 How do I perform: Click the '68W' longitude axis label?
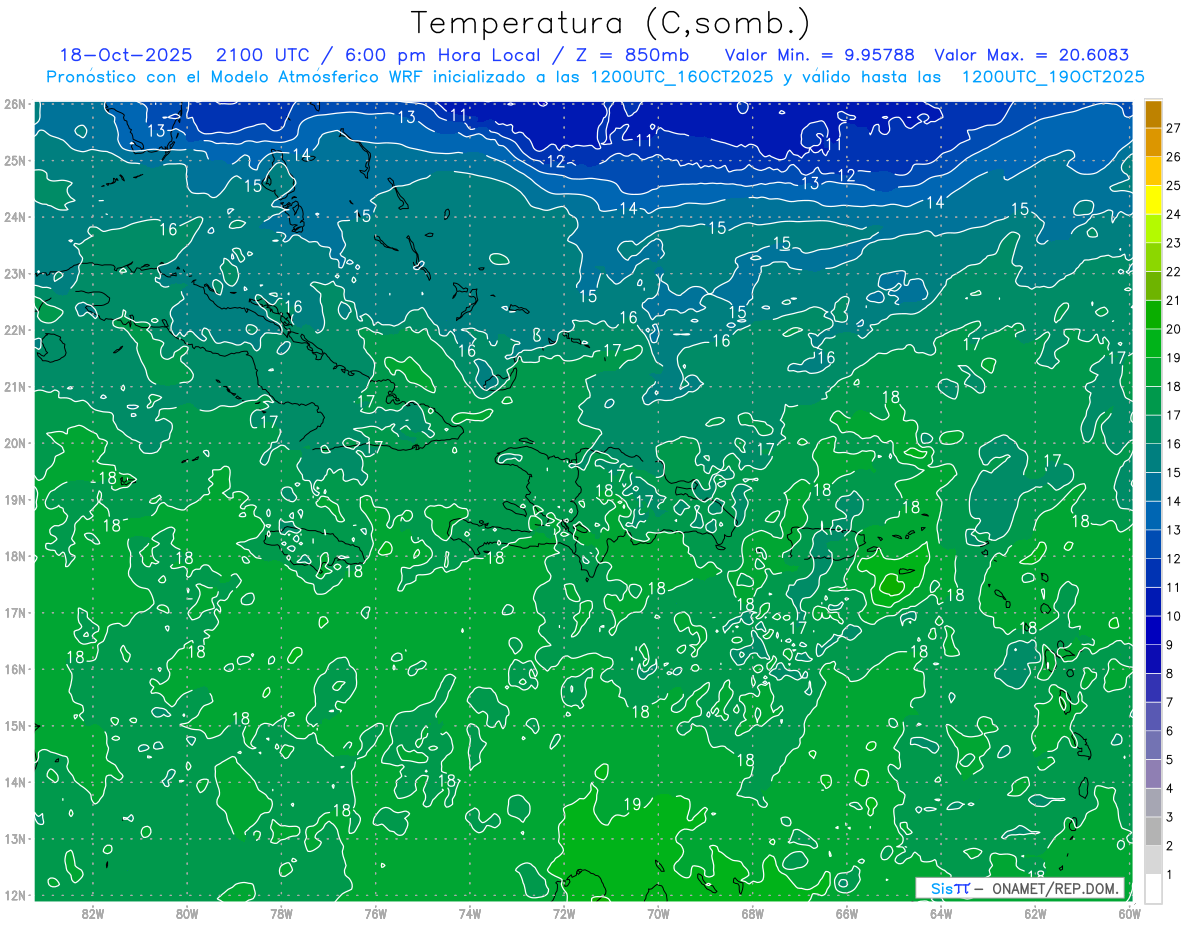(x=752, y=913)
